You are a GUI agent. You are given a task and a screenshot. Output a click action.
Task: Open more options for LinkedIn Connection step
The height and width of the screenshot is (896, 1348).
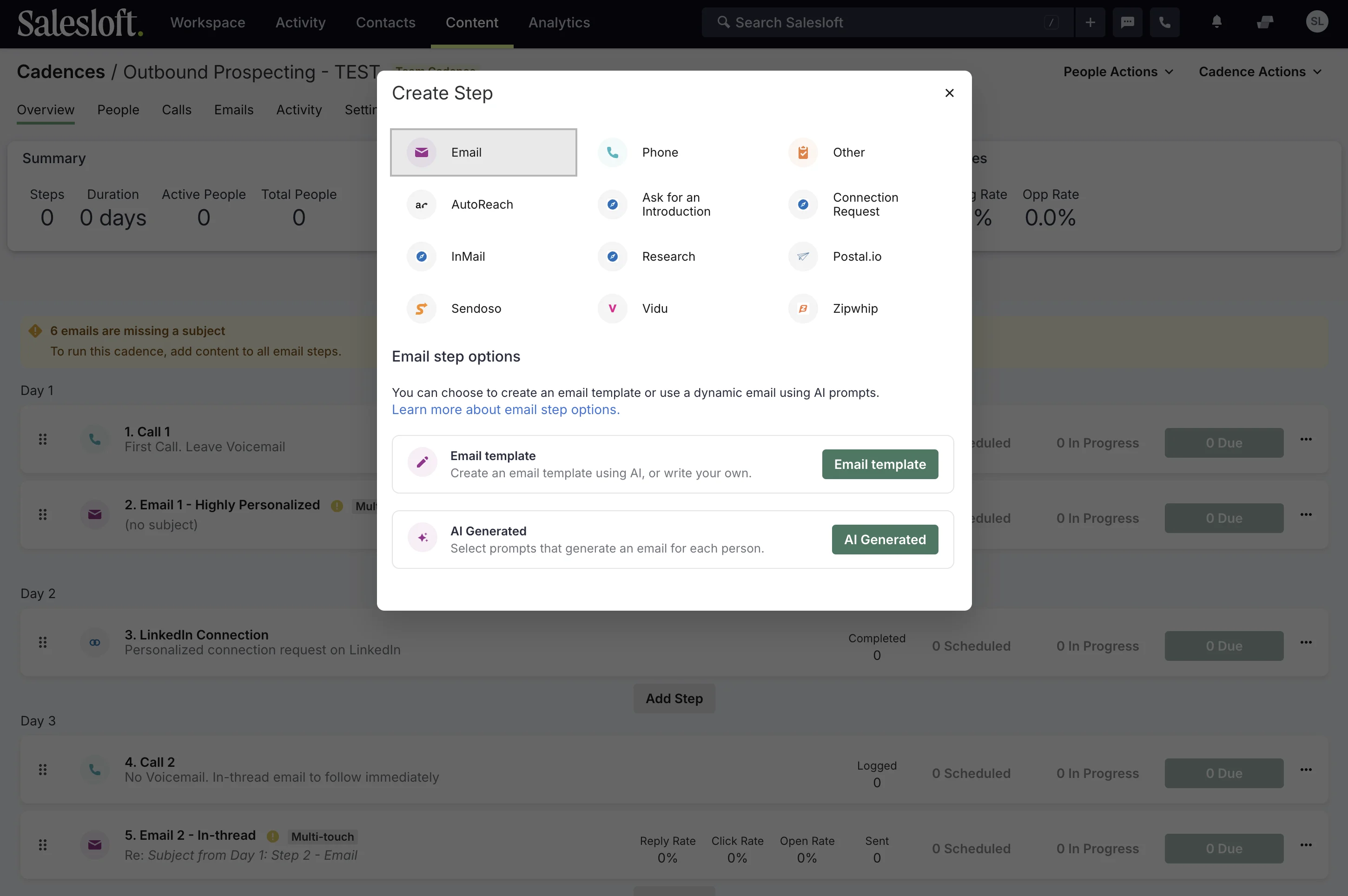tap(1306, 642)
